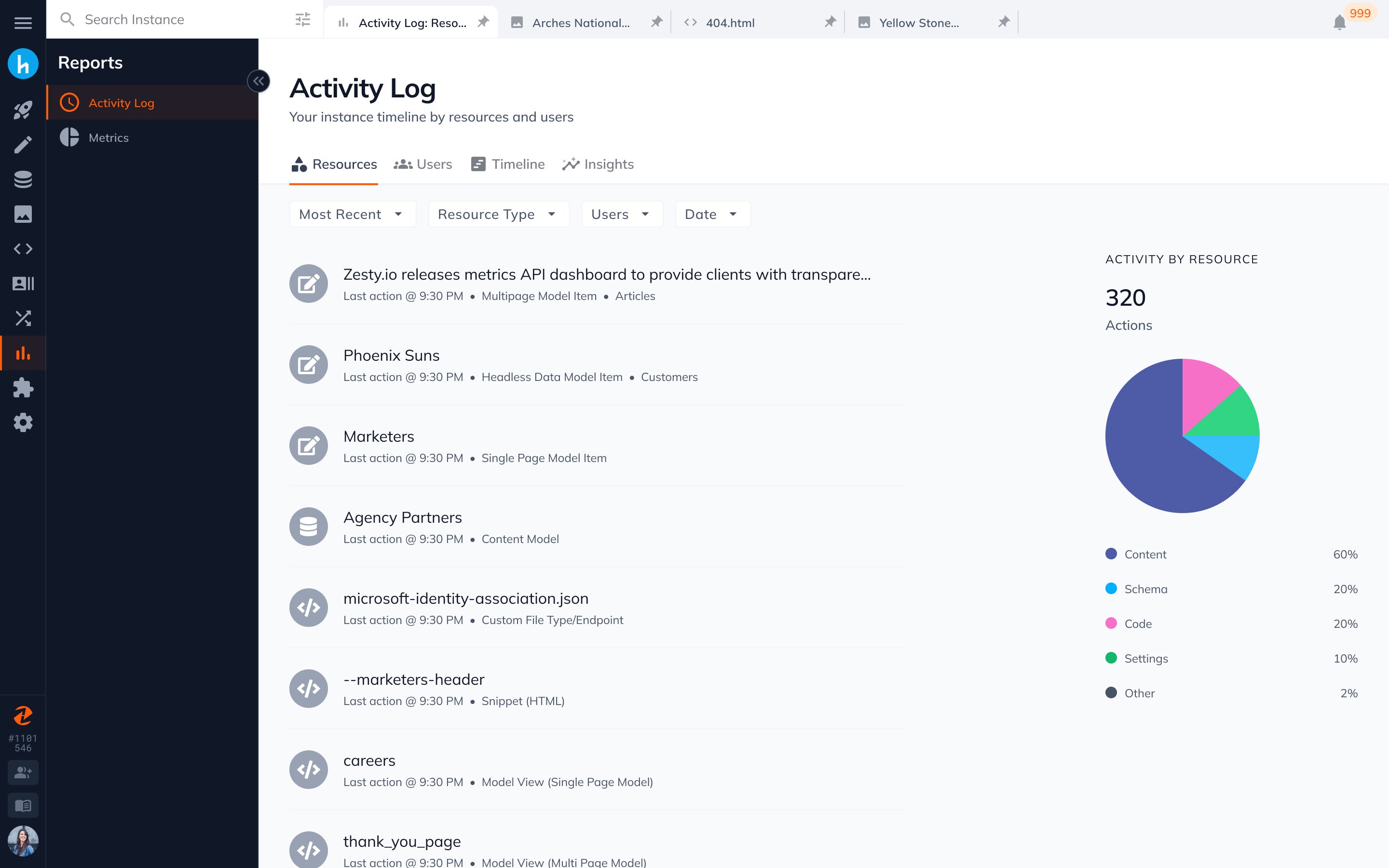
Task: Open the Leads contact card icon
Action: tap(23, 284)
